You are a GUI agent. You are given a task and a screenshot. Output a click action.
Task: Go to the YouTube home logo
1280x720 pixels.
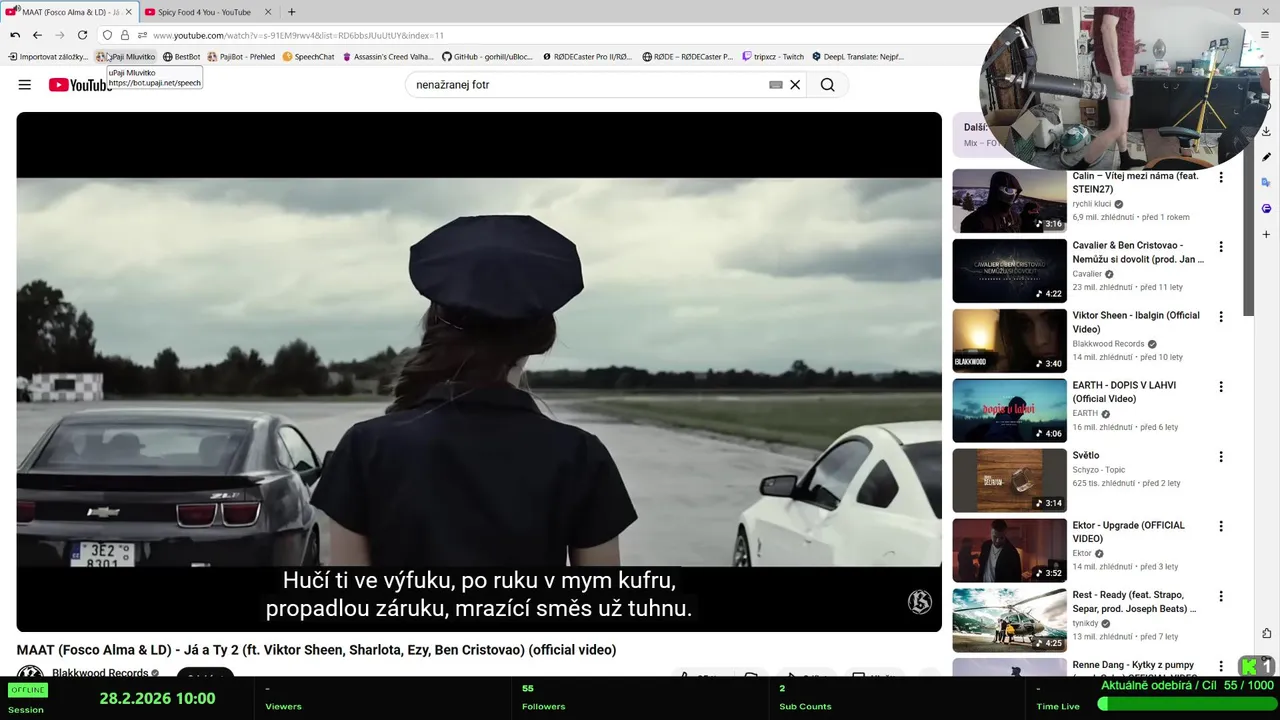pyautogui.click(x=79, y=85)
